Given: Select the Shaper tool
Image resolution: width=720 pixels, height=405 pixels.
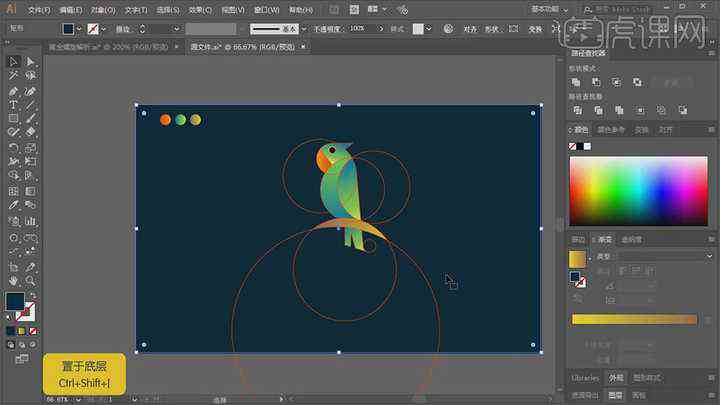Looking at the screenshot, I should pos(13,132).
